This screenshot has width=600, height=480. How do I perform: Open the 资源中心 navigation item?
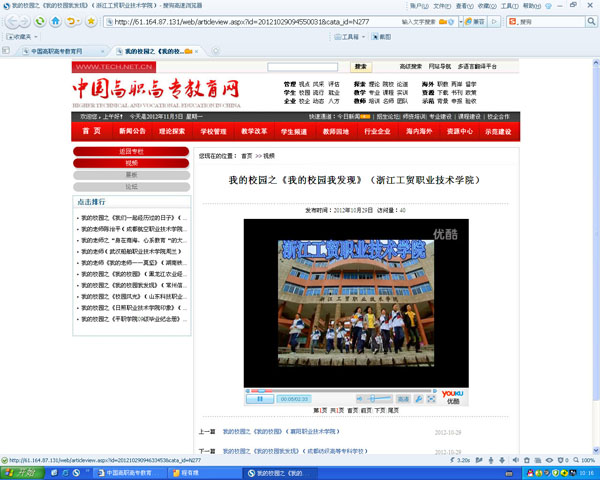[460, 131]
